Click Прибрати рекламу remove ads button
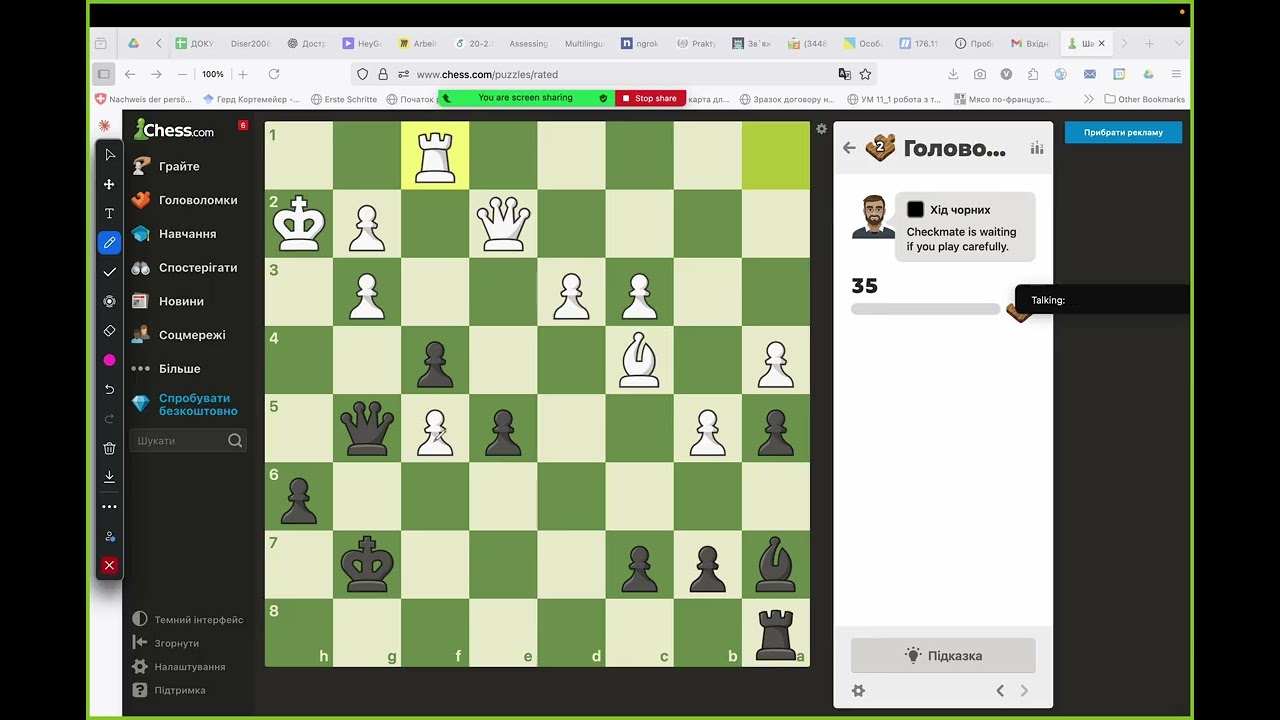1280x720 pixels. click(1123, 132)
